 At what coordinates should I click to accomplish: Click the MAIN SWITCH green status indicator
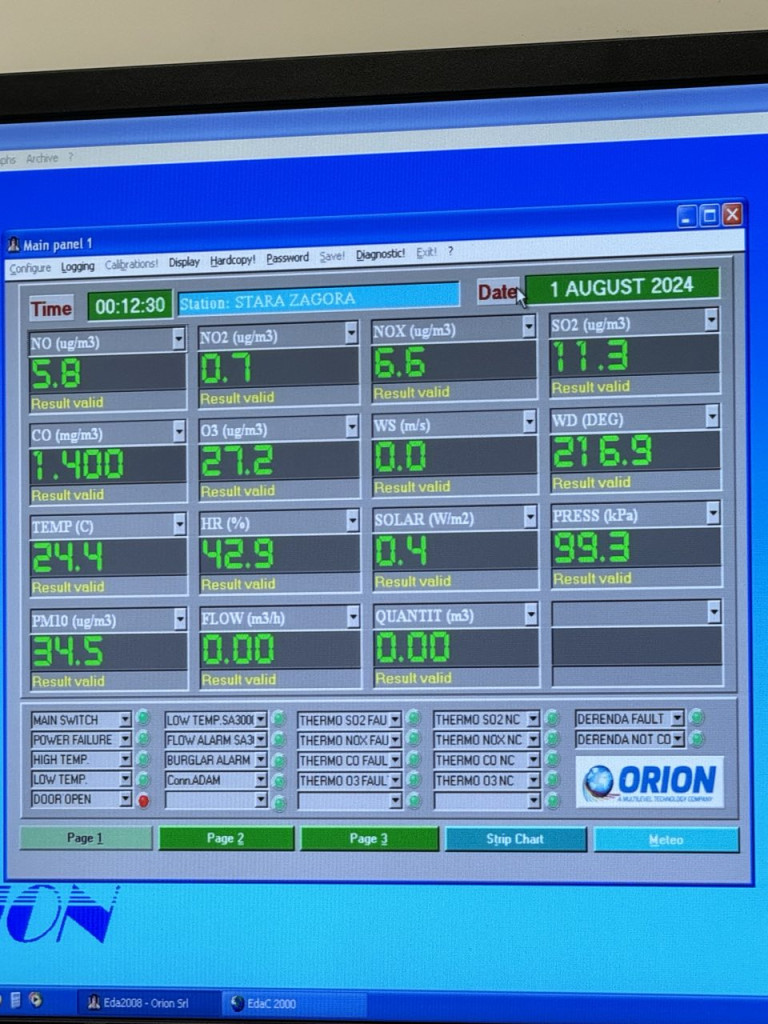(143, 718)
